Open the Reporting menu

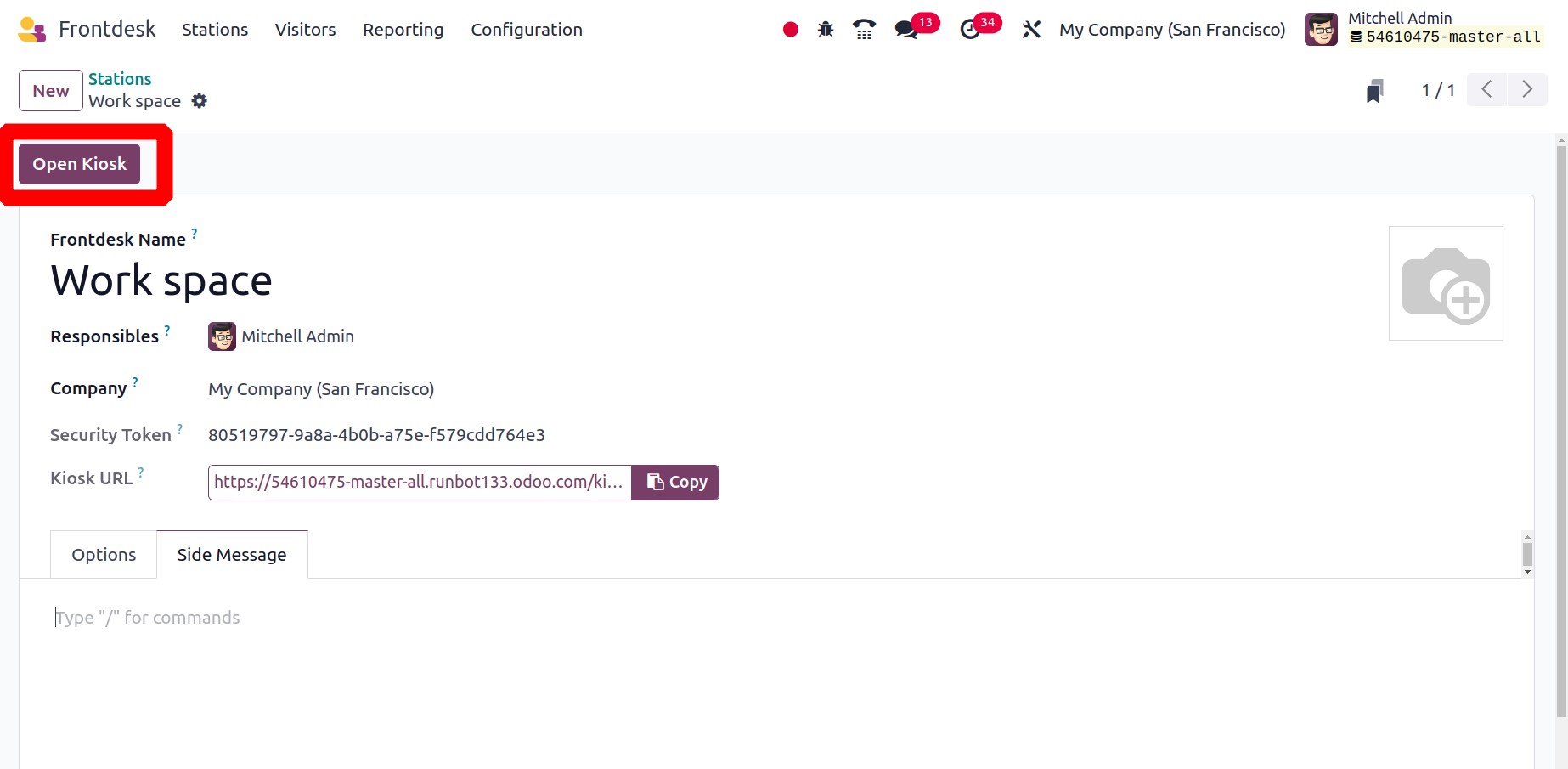click(x=403, y=30)
